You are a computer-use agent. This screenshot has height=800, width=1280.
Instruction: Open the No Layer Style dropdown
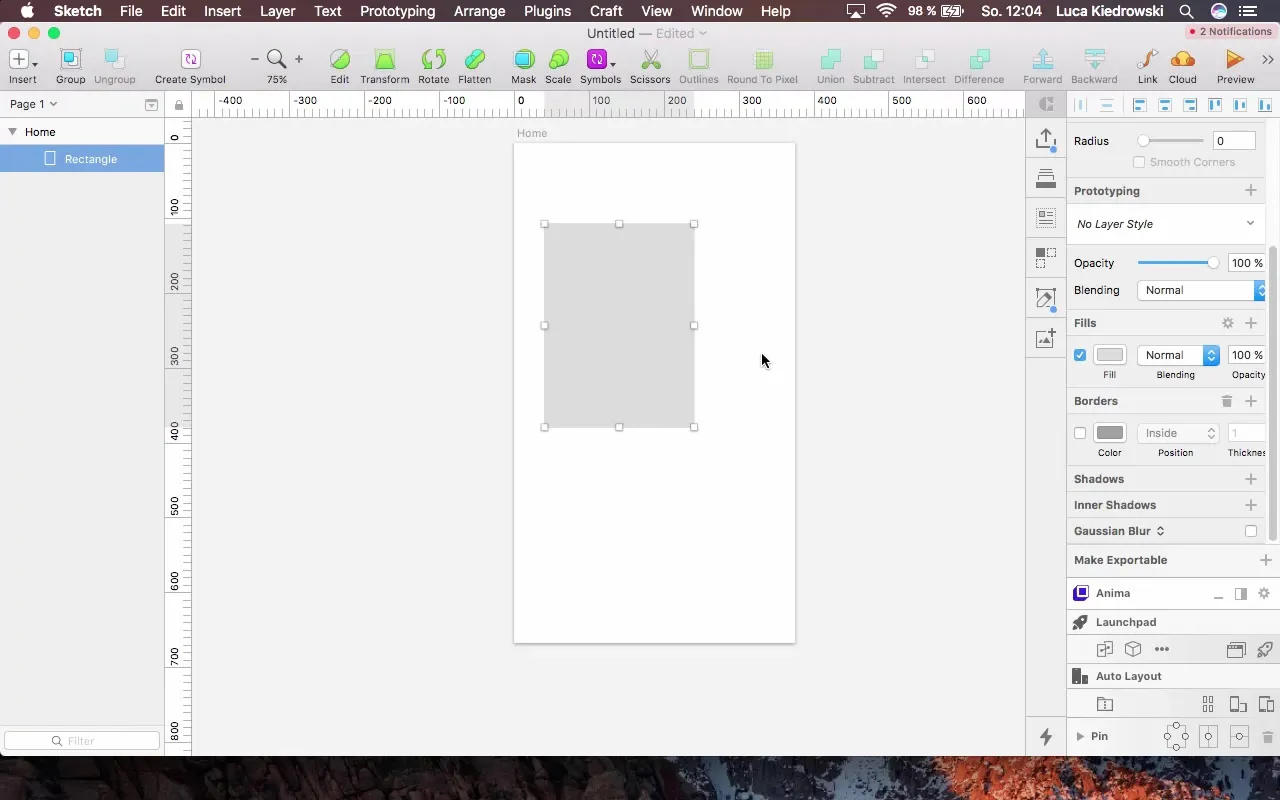1166,224
